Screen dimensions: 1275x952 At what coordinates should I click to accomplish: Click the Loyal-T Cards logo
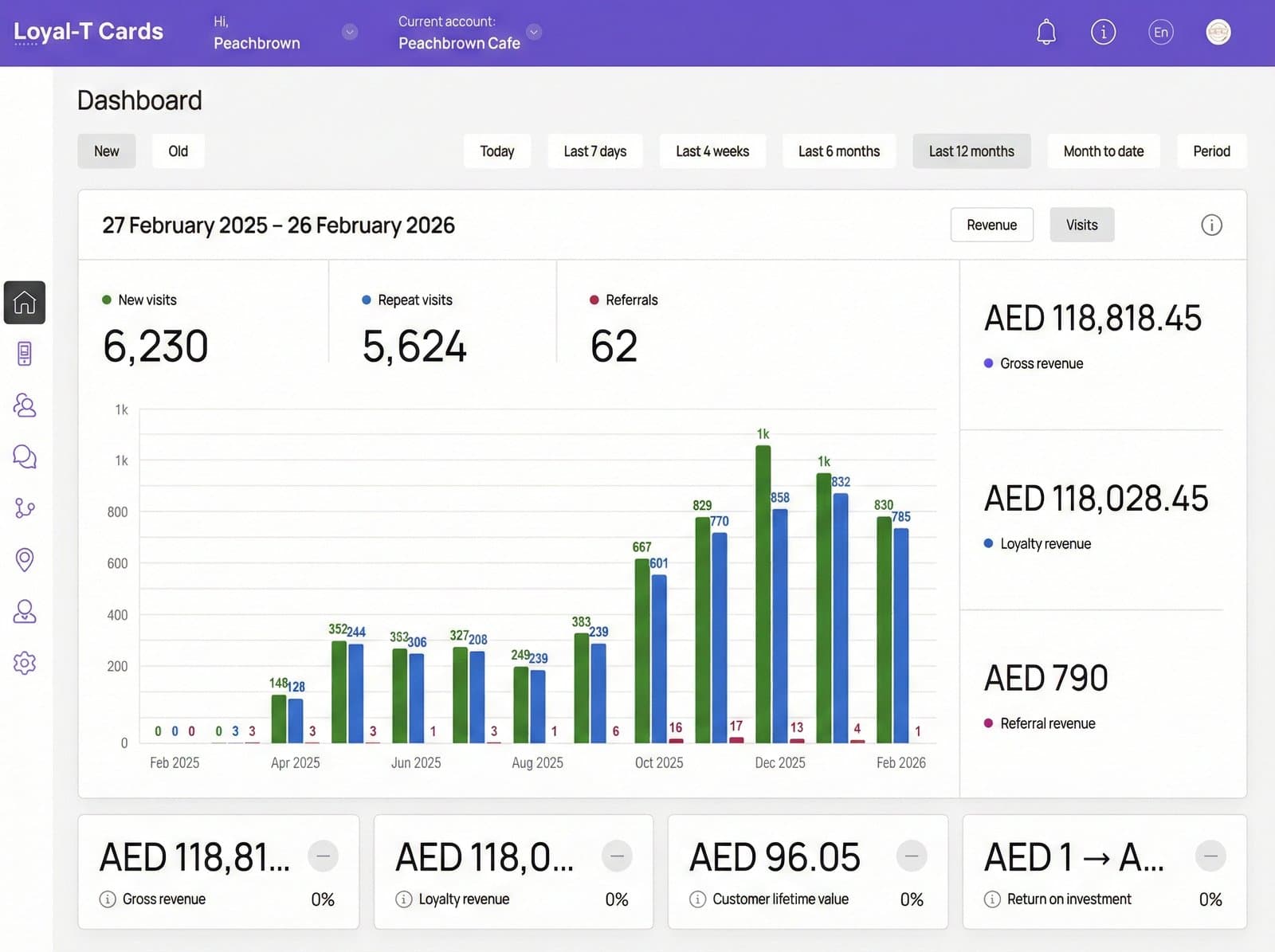[88, 32]
